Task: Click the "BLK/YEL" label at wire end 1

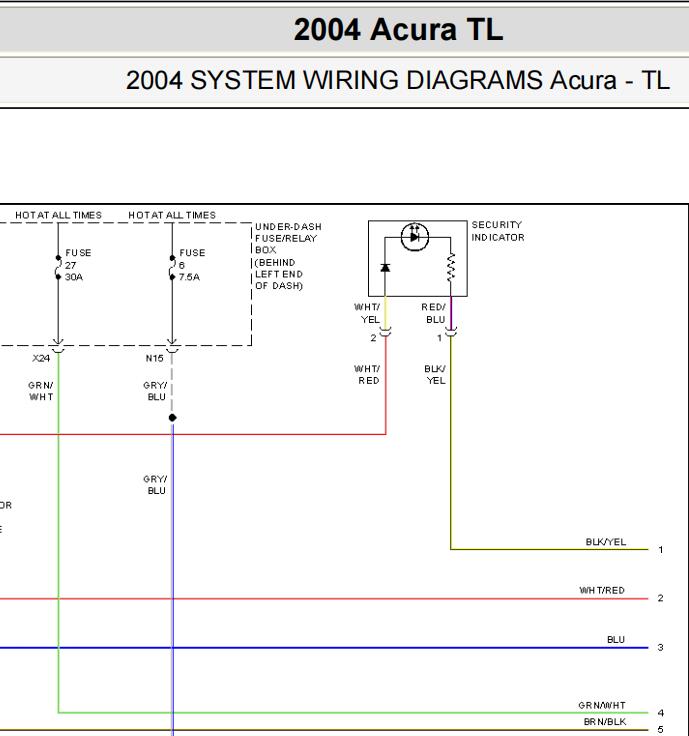Action: [x=605, y=542]
